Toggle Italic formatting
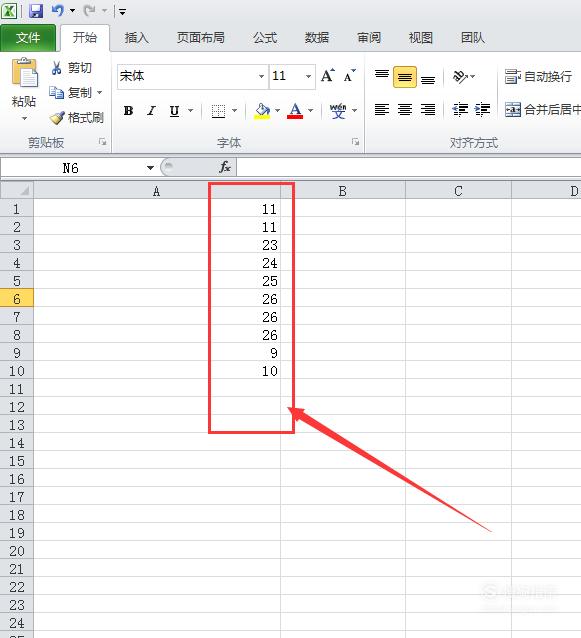 click(x=151, y=111)
